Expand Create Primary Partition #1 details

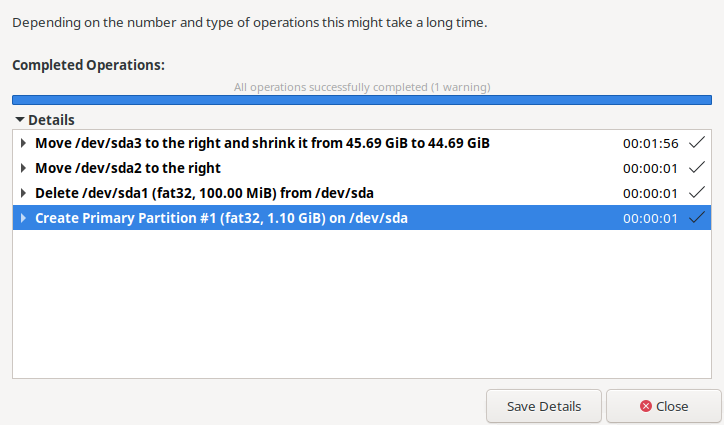point(23,218)
